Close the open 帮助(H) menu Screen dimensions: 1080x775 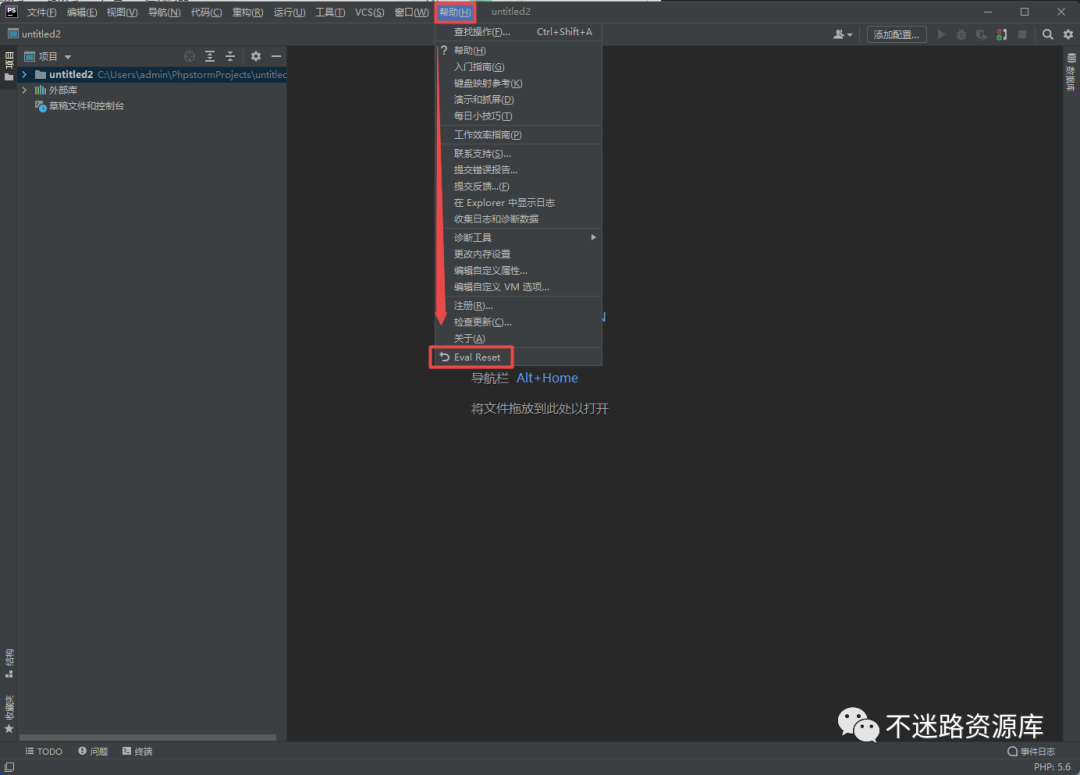pos(455,12)
